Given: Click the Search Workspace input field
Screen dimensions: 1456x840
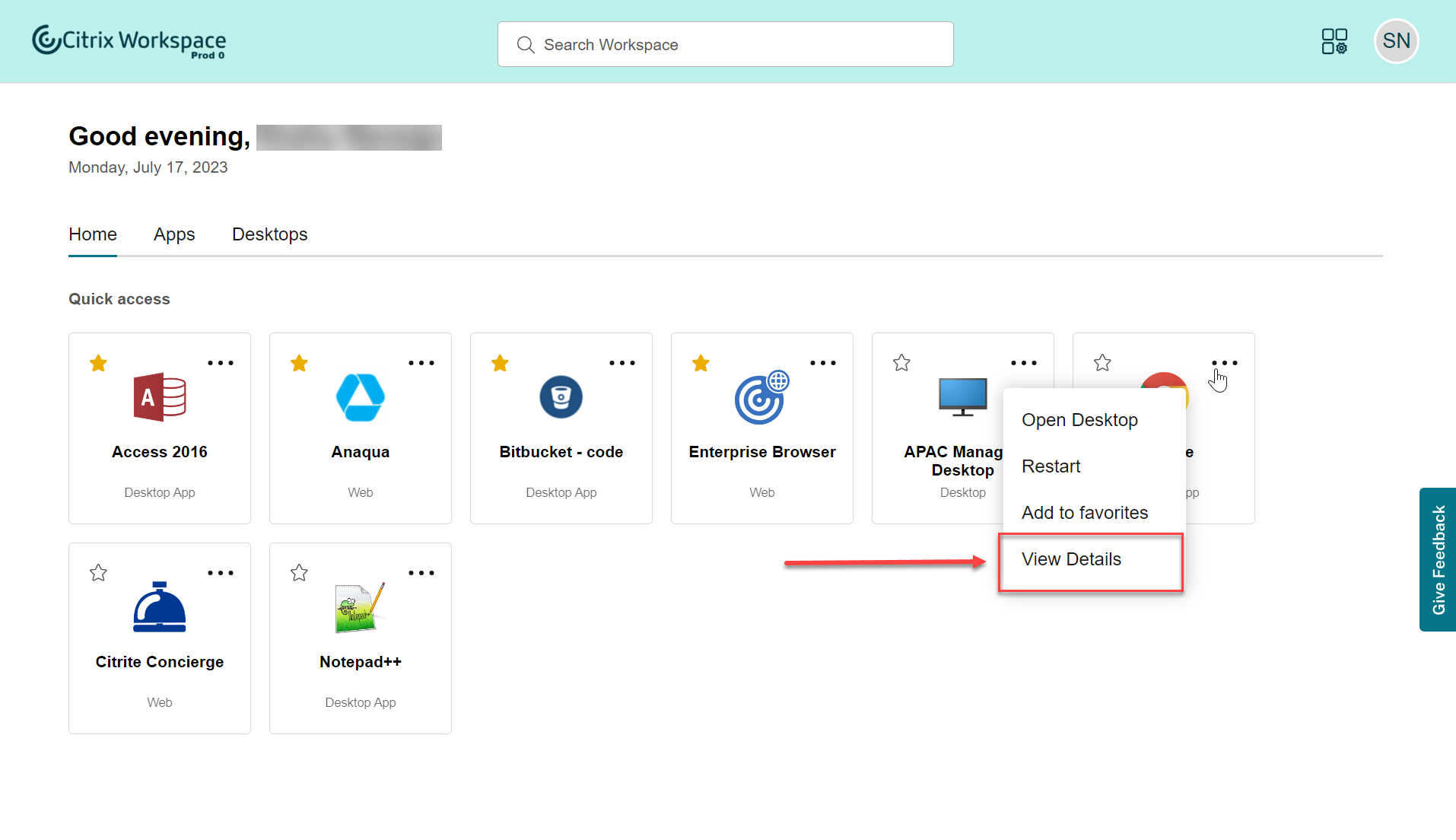Looking at the screenshot, I should [x=725, y=45].
